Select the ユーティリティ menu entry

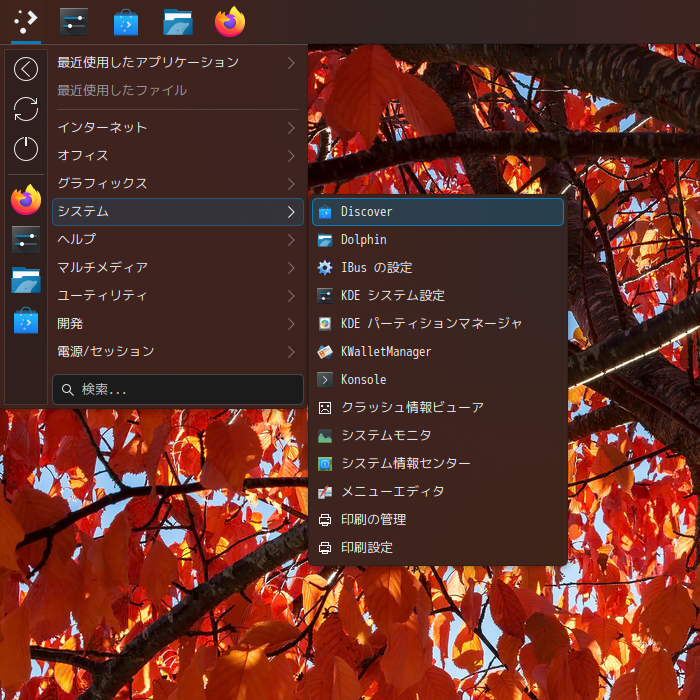[x=178, y=296]
